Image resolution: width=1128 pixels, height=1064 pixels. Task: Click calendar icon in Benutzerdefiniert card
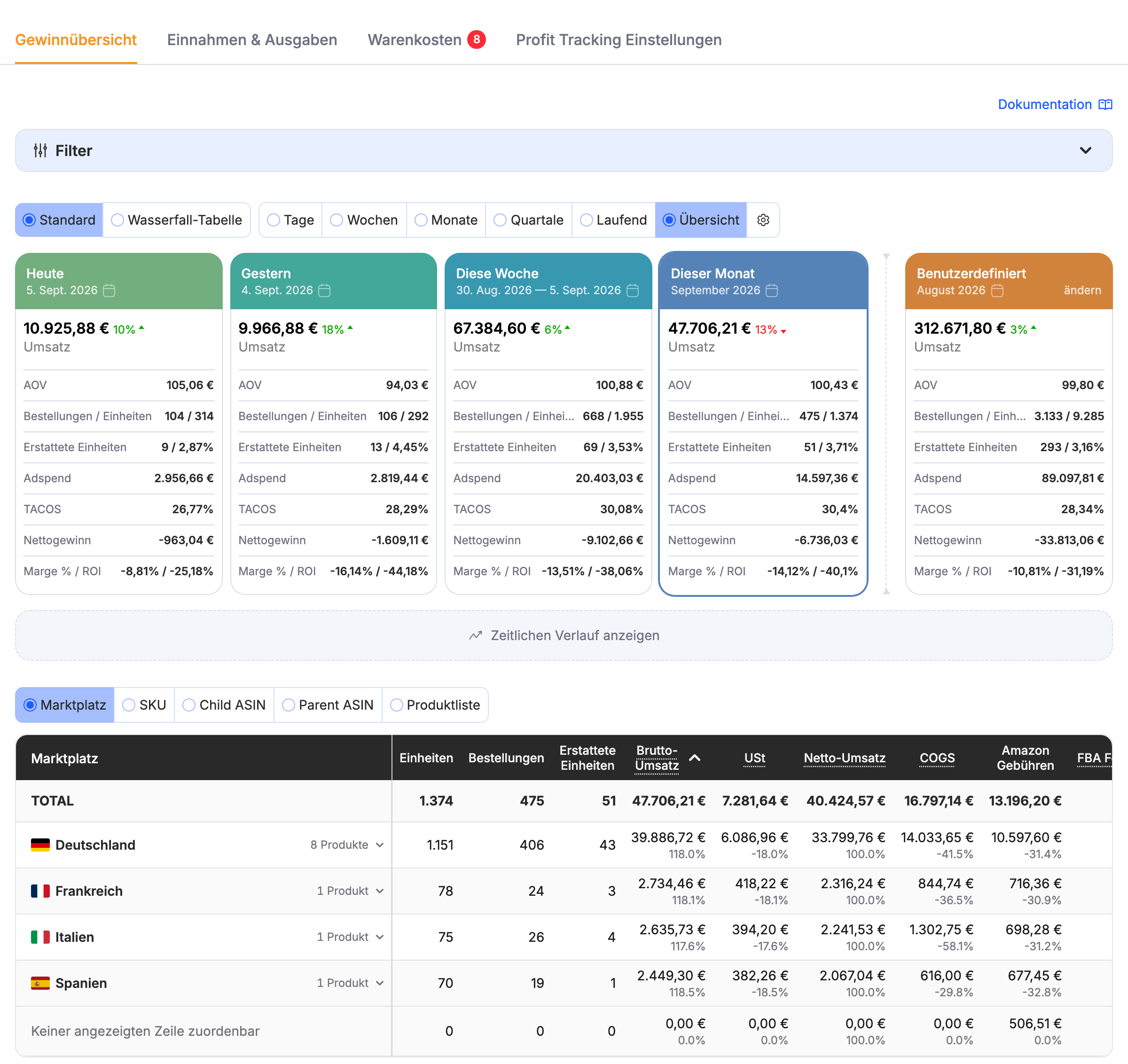click(x=997, y=290)
